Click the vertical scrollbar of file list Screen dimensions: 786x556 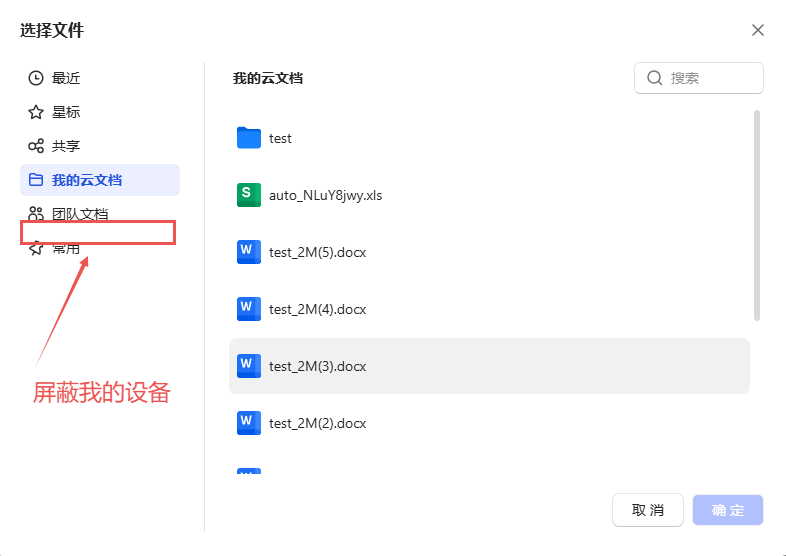[x=757, y=215]
